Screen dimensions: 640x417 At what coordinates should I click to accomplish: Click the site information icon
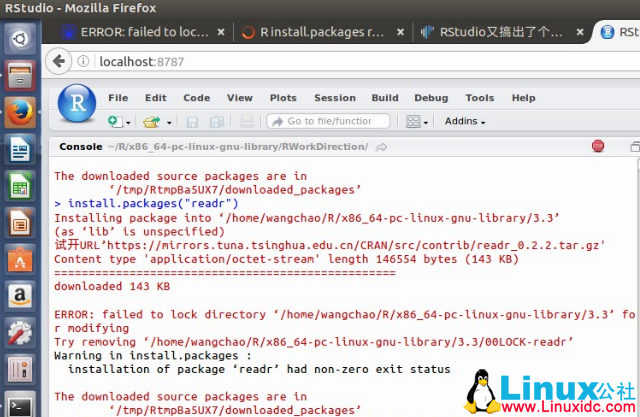[x=83, y=61]
